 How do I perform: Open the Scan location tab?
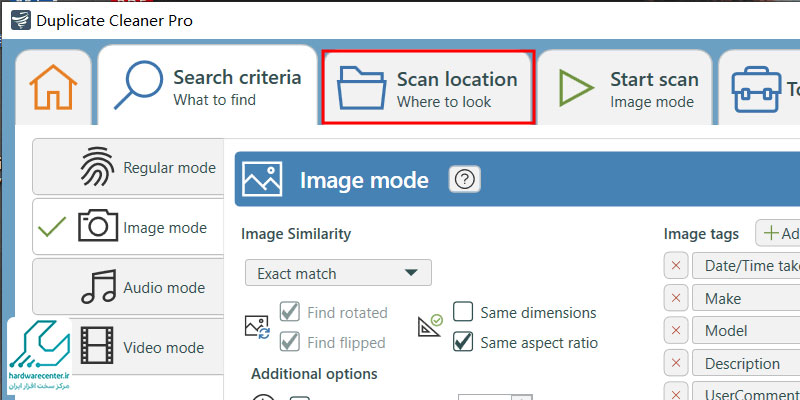click(x=428, y=87)
